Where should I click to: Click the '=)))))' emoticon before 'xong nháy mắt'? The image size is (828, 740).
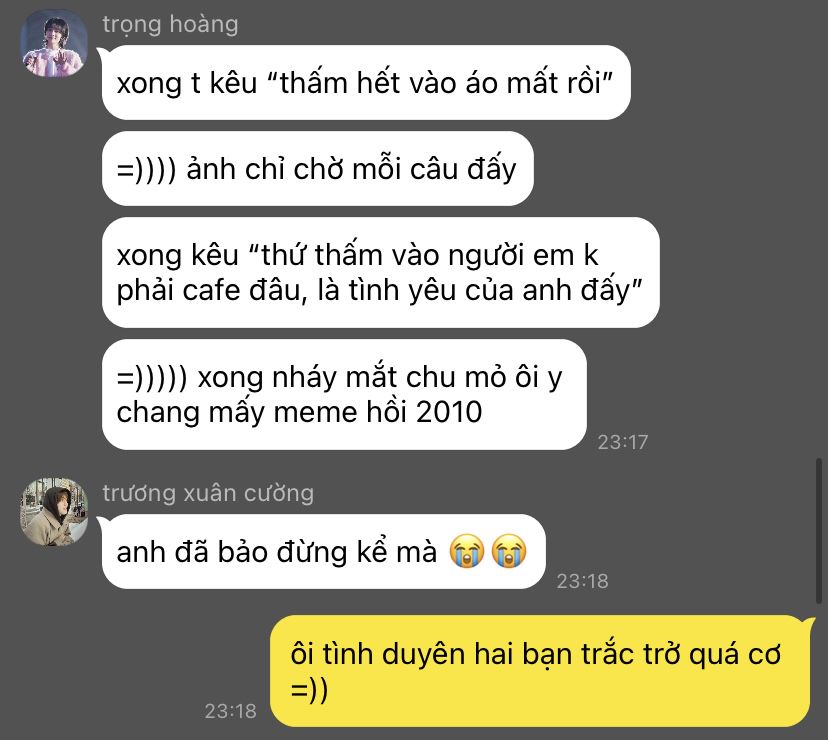click(152, 378)
